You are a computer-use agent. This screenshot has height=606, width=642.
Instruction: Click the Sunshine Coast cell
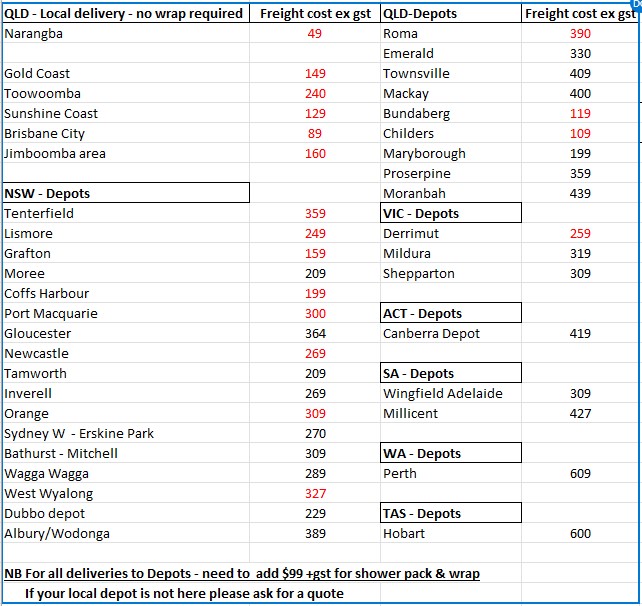coord(126,113)
